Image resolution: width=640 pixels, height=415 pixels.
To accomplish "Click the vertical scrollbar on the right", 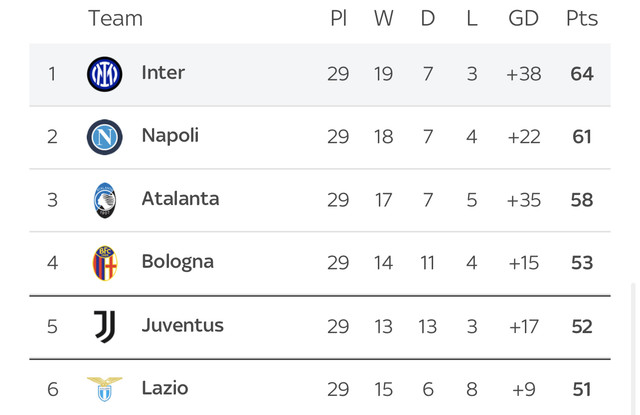I will click(x=633, y=348).
